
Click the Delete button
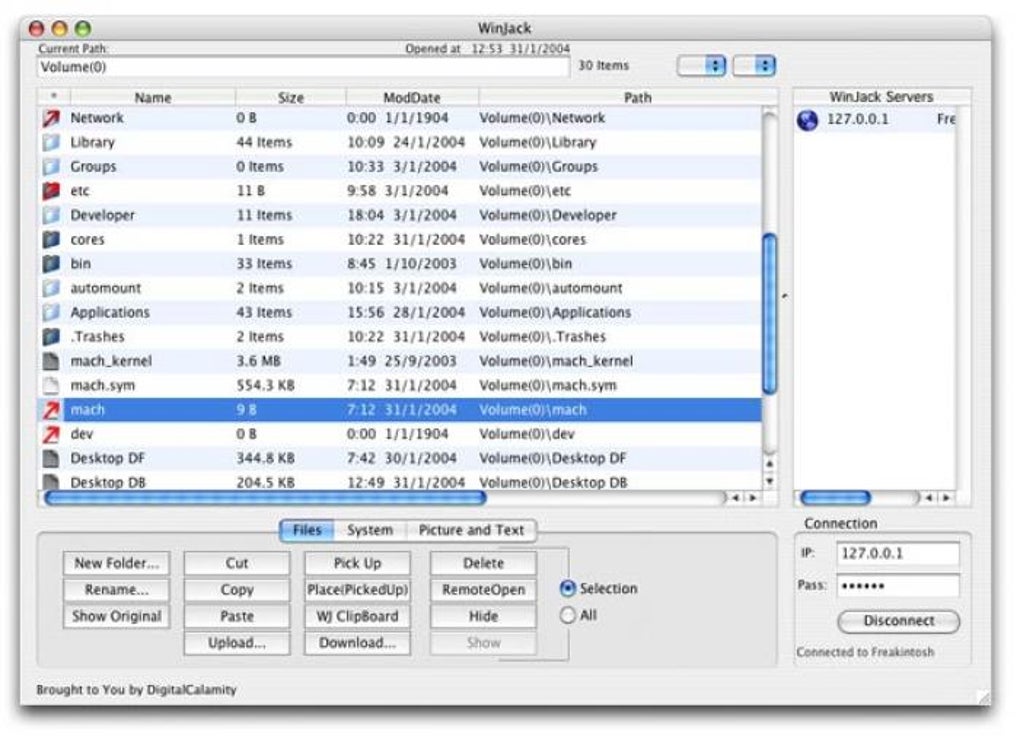click(x=483, y=564)
